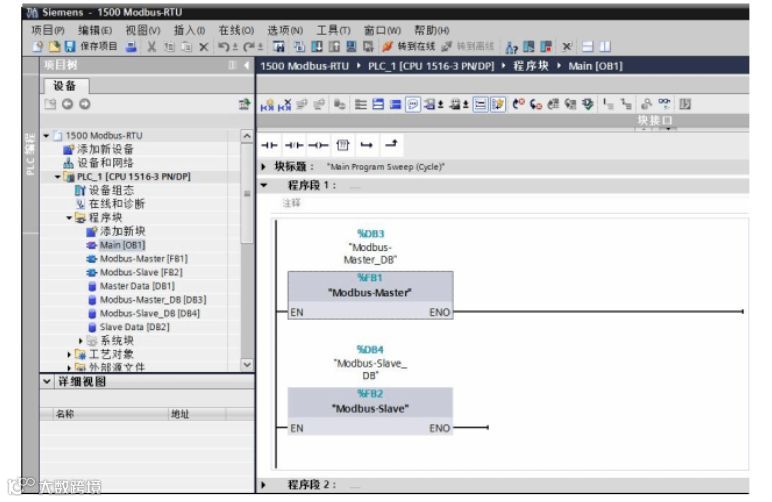Screen dimensions: 772x502
Task: Click the close branch icon
Action: (x=391, y=144)
